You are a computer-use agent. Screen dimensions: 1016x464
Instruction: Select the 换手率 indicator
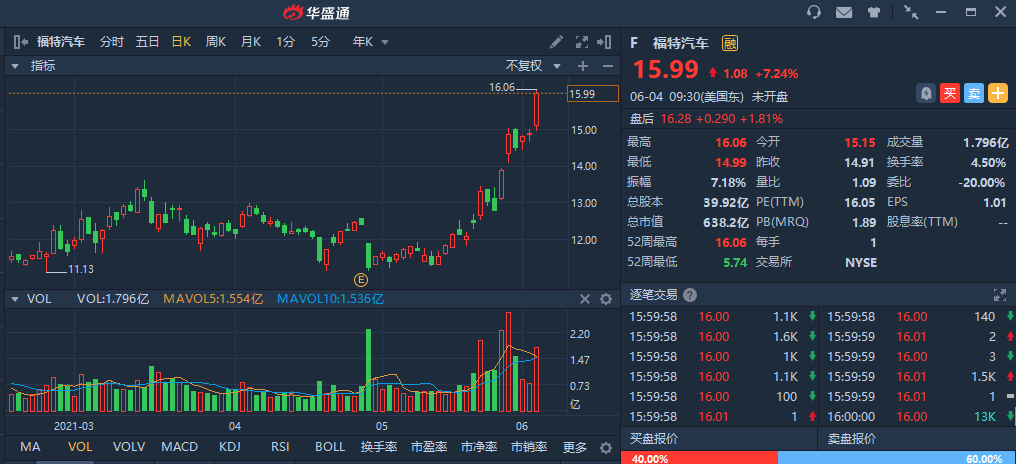379,447
